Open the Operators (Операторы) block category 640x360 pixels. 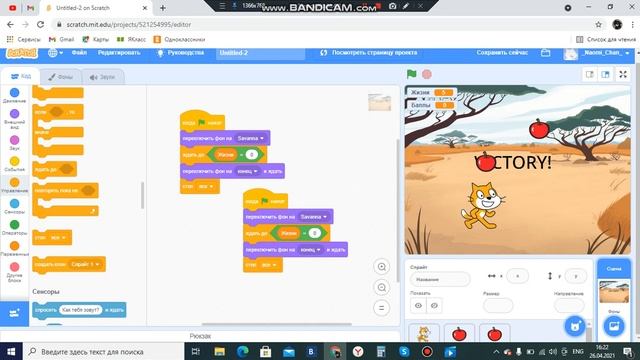(14, 227)
